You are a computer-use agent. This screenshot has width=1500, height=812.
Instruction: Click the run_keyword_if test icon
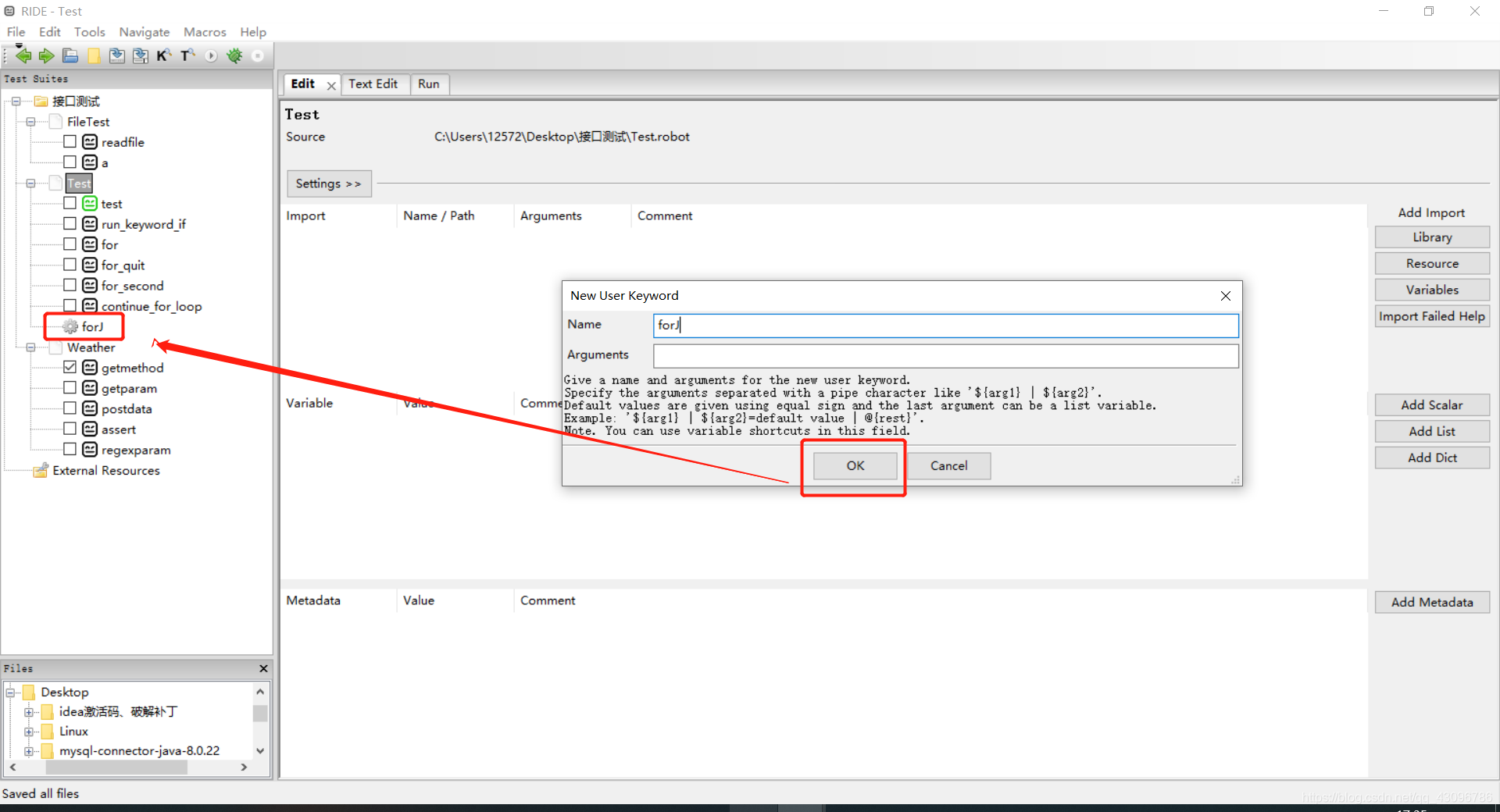90,223
